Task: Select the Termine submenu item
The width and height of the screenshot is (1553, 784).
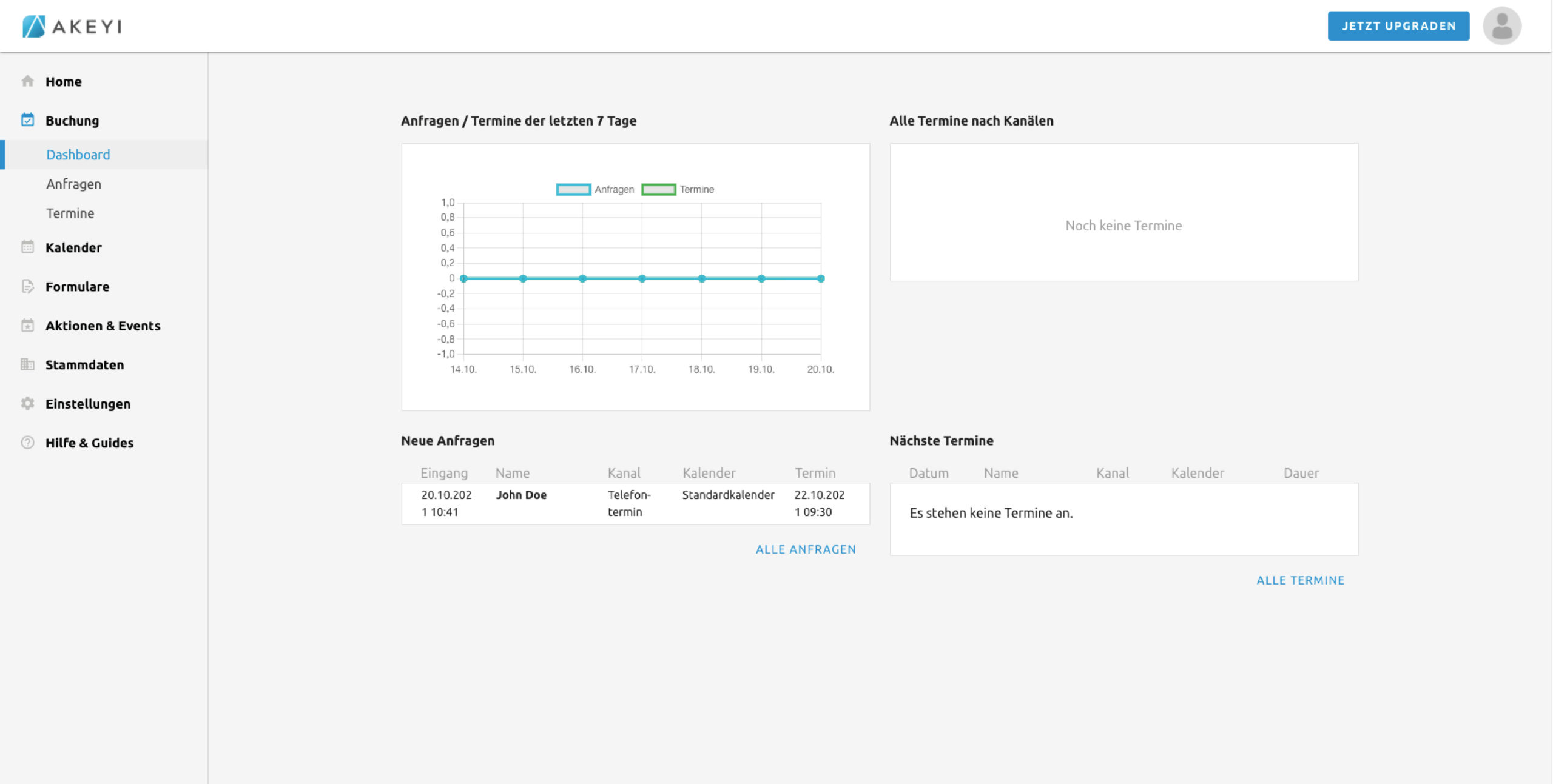Action: pos(70,213)
